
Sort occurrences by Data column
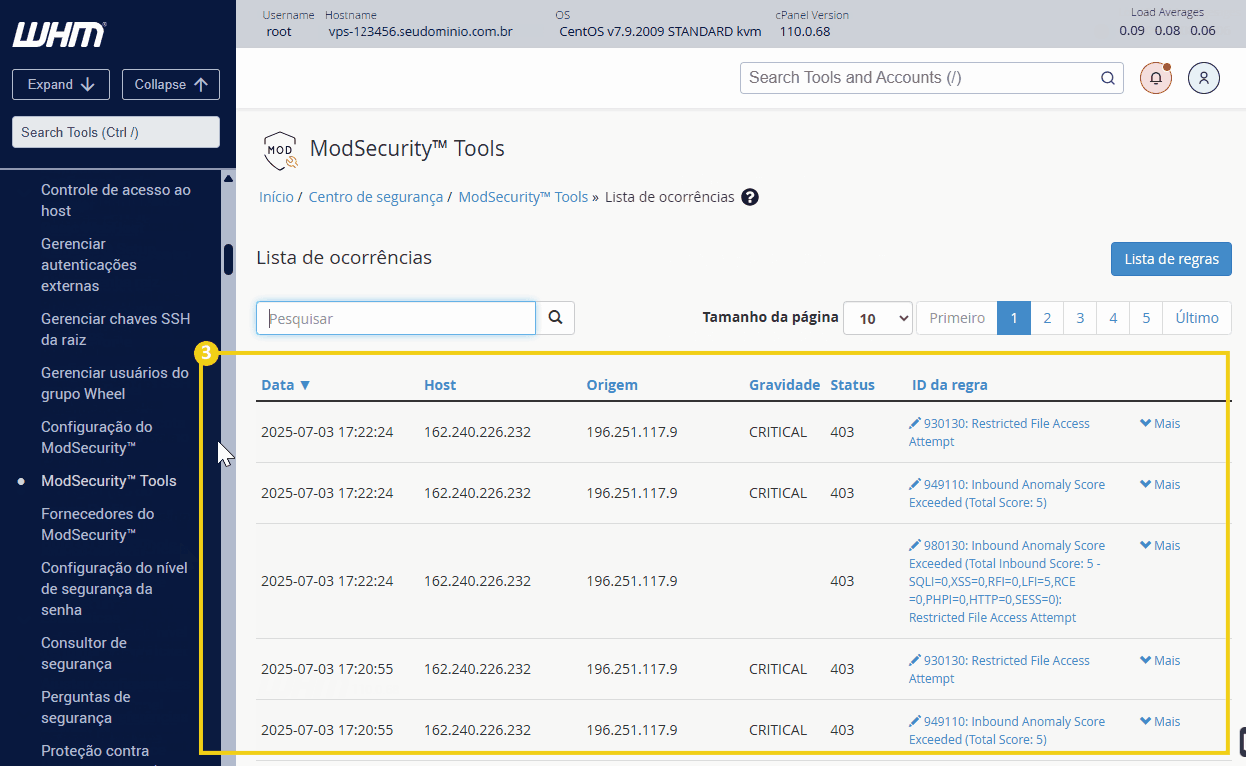pos(285,385)
